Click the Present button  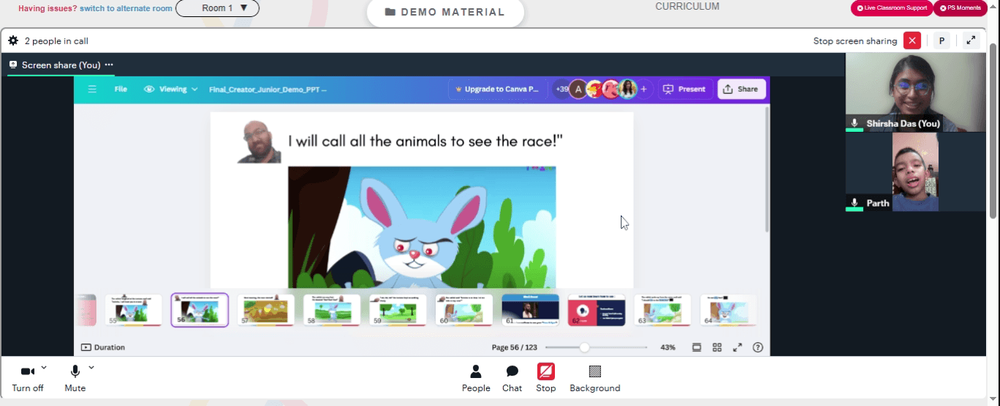tap(684, 89)
